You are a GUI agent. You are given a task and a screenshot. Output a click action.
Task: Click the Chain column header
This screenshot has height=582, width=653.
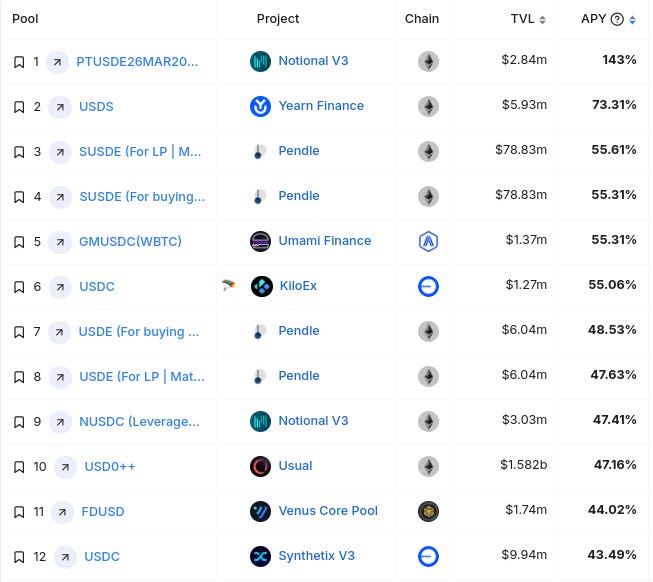pyautogui.click(x=422, y=19)
